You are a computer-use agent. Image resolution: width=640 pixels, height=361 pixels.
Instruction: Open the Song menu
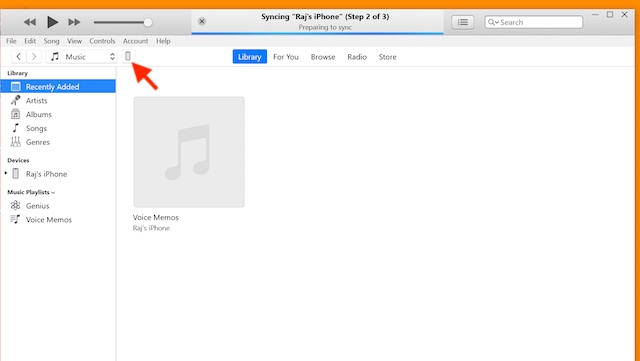(x=51, y=41)
